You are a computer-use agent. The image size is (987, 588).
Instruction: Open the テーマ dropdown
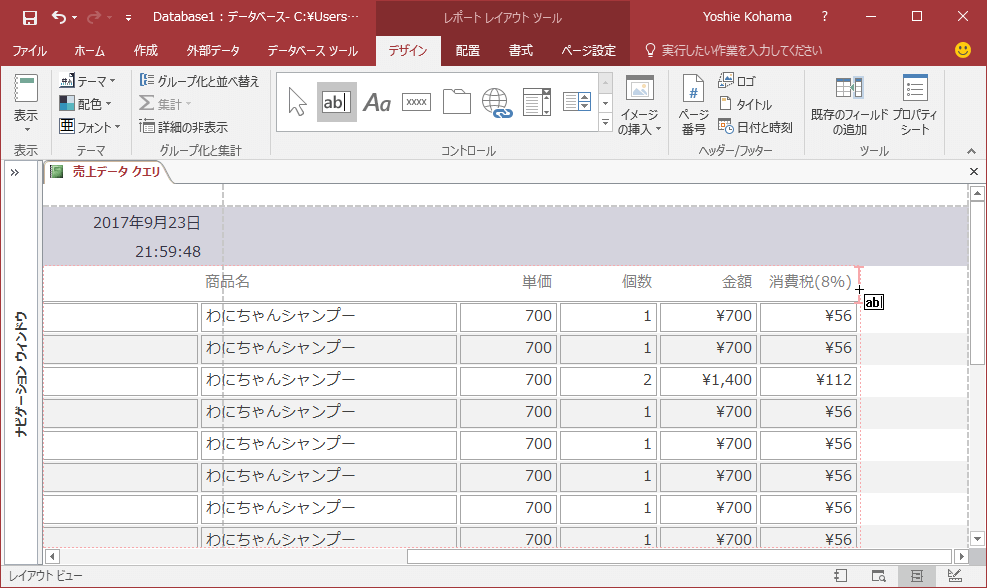coord(87,81)
